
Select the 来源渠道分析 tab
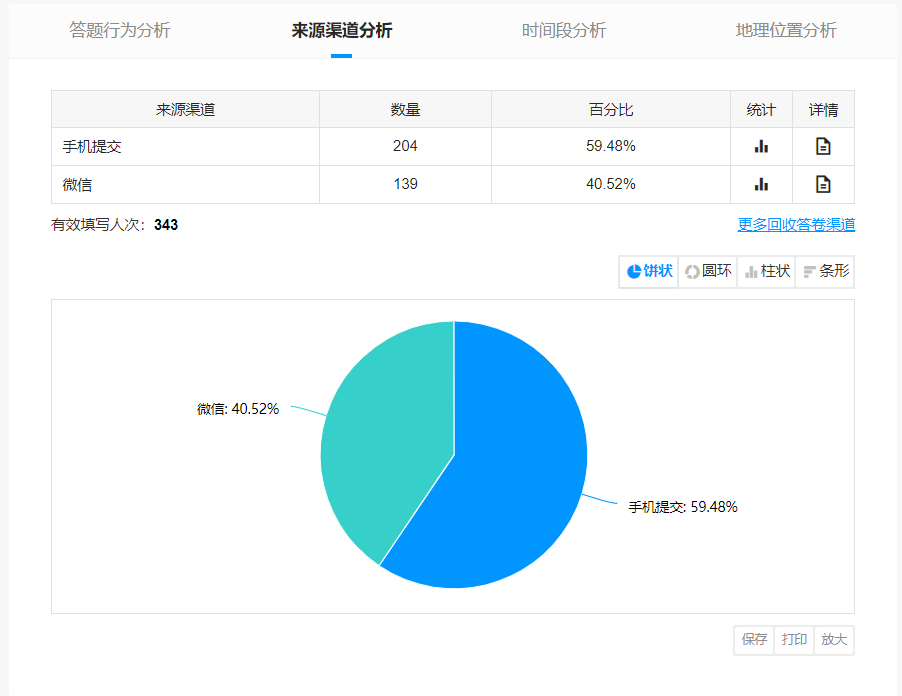342,30
